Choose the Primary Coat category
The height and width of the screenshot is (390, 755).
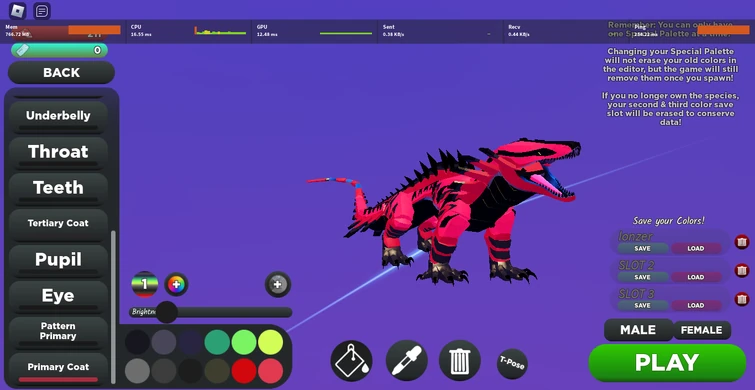point(58,368)
